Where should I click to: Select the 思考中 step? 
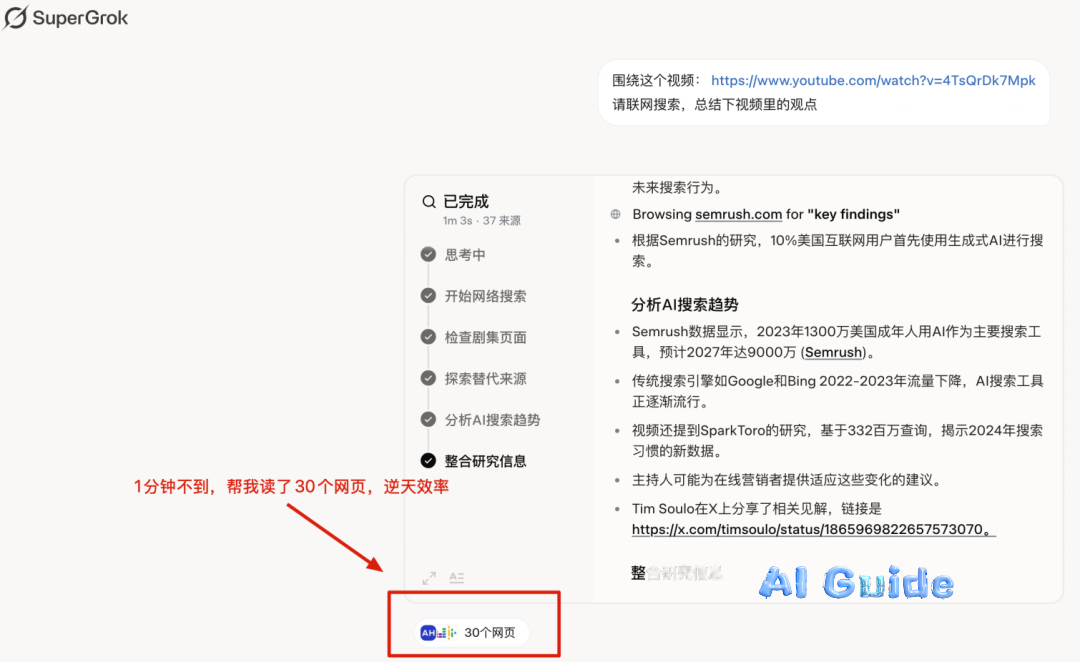click(465, 255)
